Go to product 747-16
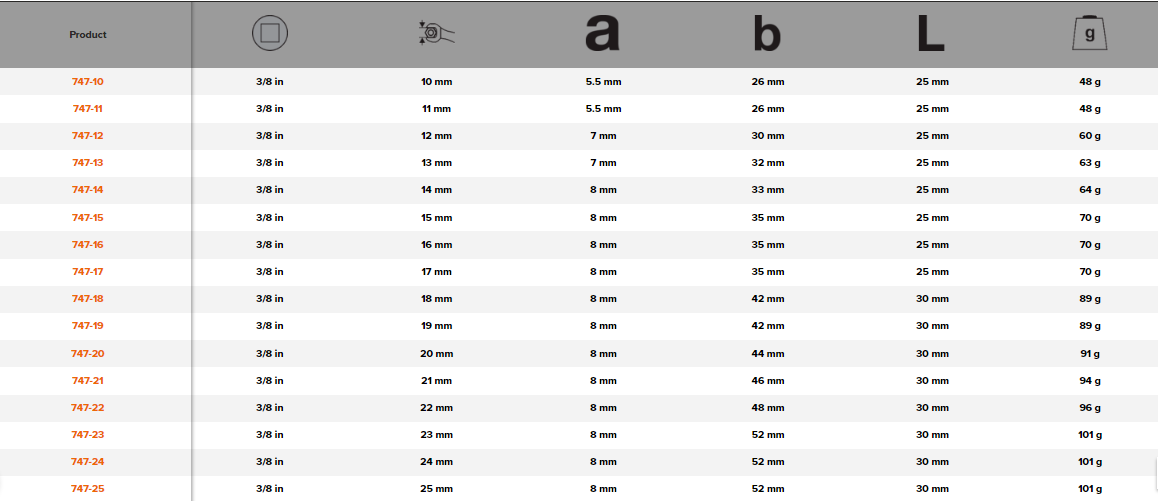1158x501 pixels. 88,245
